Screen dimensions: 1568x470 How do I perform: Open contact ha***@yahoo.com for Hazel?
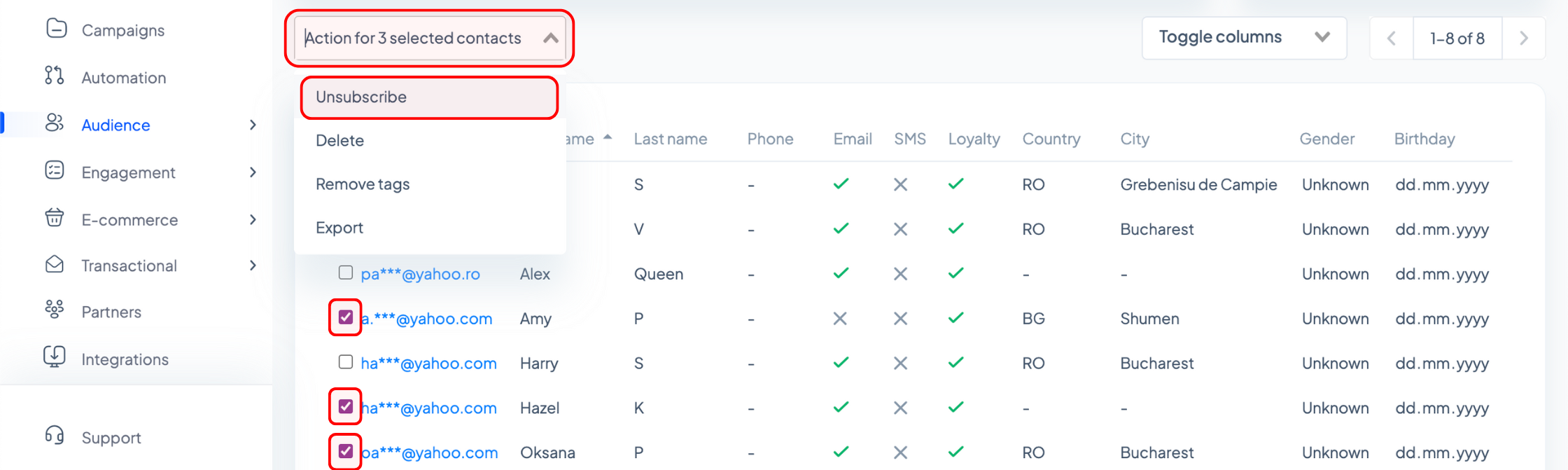[428, 408]
